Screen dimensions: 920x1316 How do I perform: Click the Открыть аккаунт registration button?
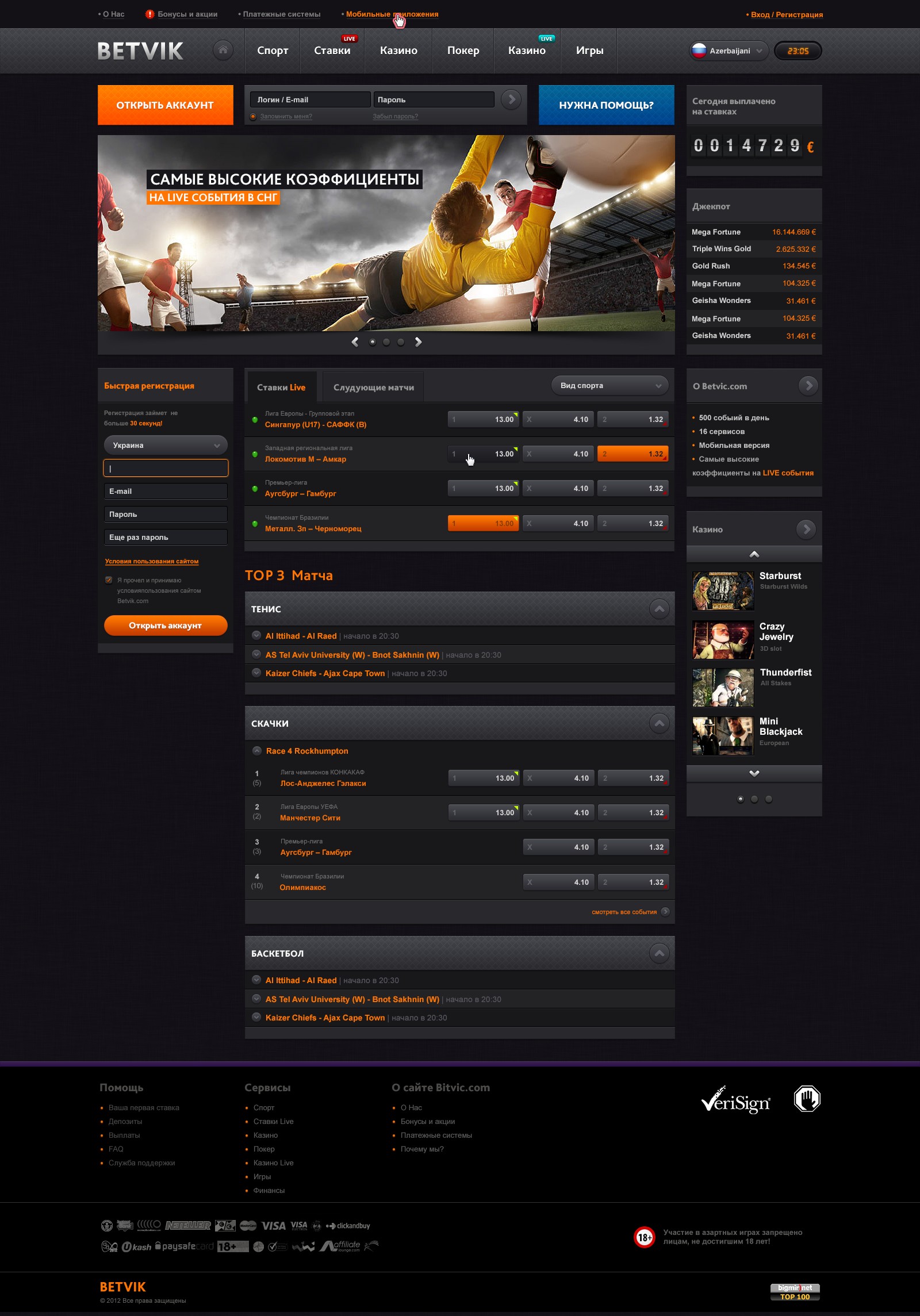coord(166,625)
